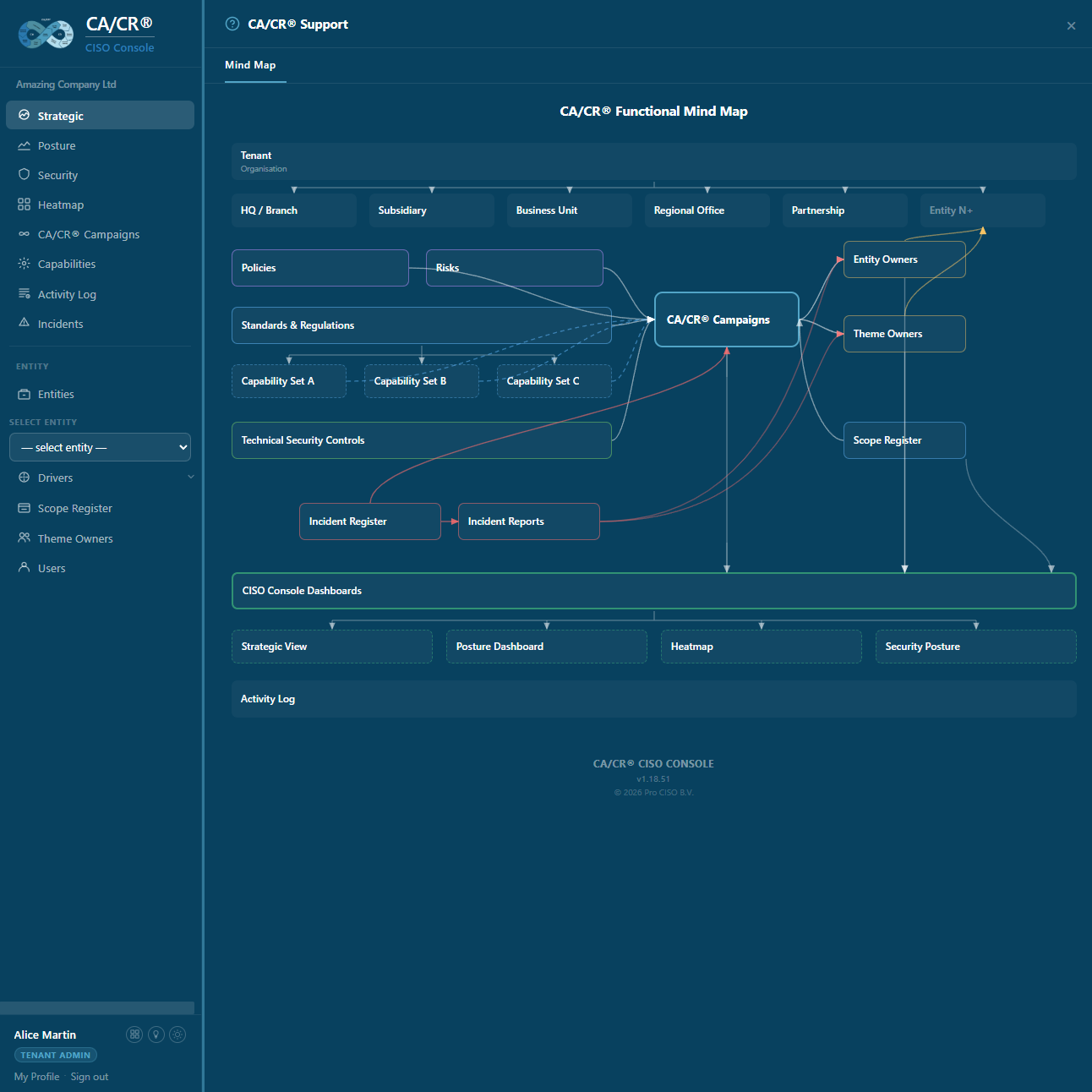Select the Technical Security Controls node
Viewport: 1092px width, 1092px height.
pyautogui.click(x=422, y=440)
